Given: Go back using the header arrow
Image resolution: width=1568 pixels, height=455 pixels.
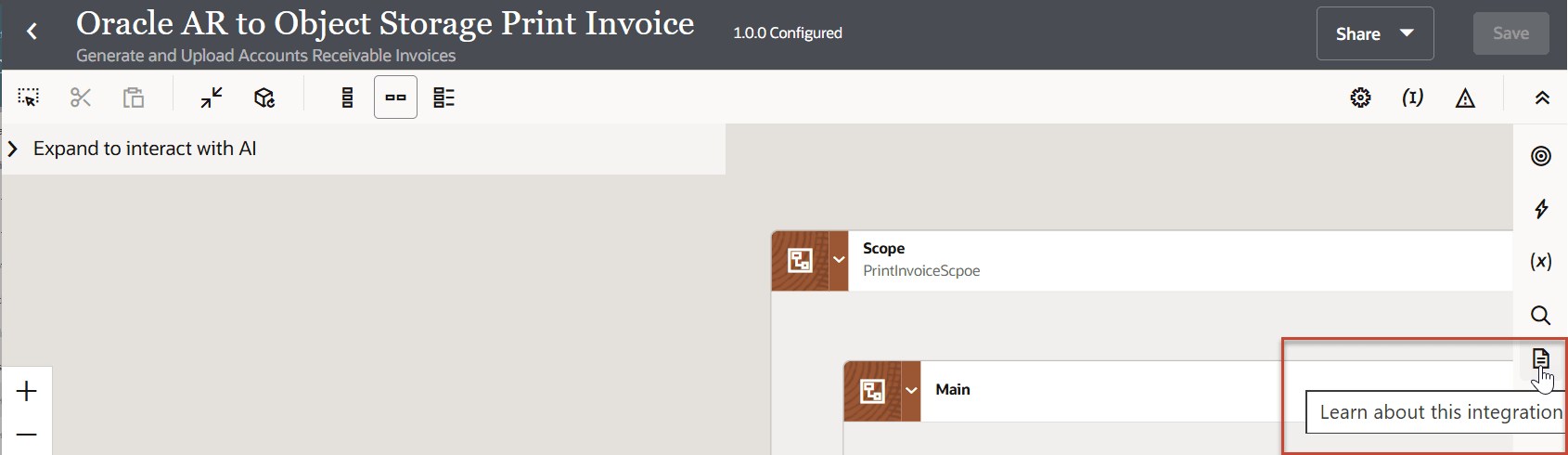Looking at the screenshot, I should point(32,32).
